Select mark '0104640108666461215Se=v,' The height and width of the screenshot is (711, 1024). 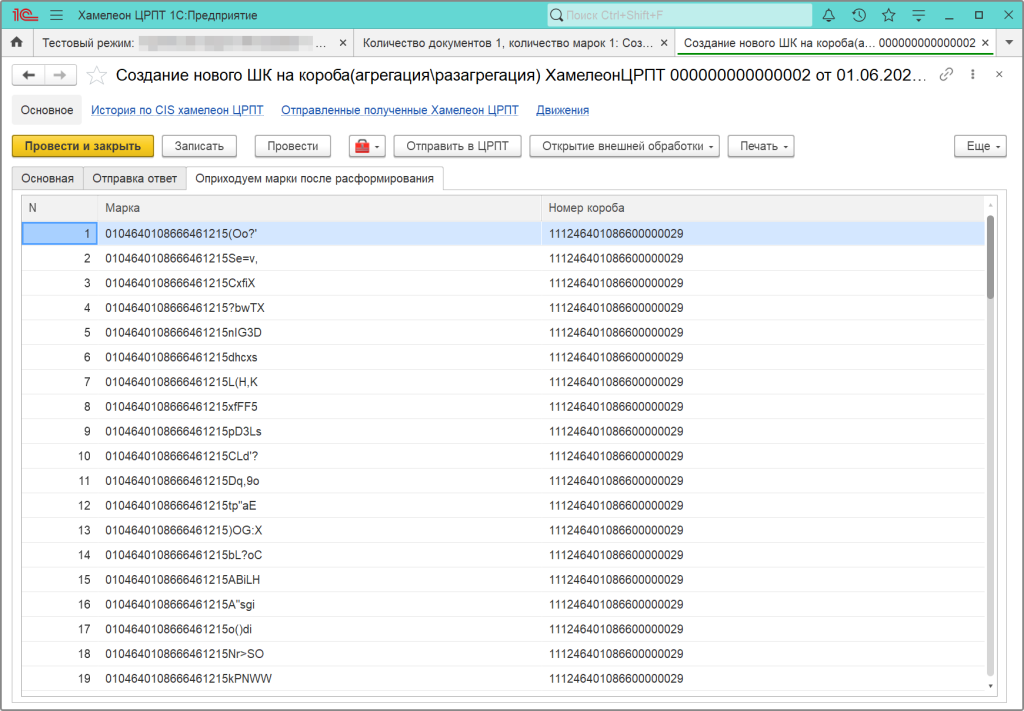[x=319, y=259]
